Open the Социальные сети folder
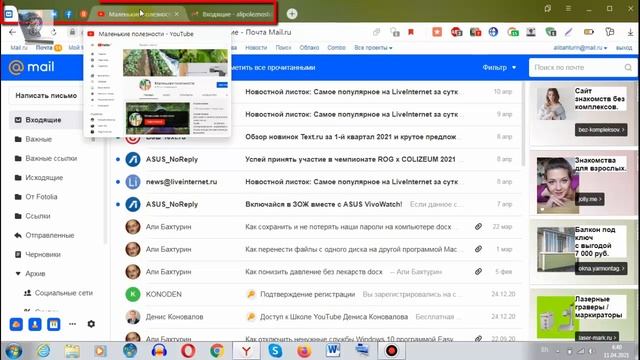This screenshot has height=360, width=640. pyautogui.click(x=64, y=293)
